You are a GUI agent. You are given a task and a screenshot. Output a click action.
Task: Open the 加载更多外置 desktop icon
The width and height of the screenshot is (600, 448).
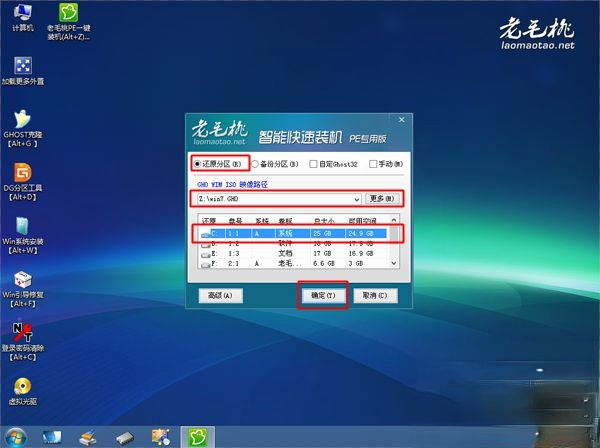pyautogui.click(x=23, y=71)
